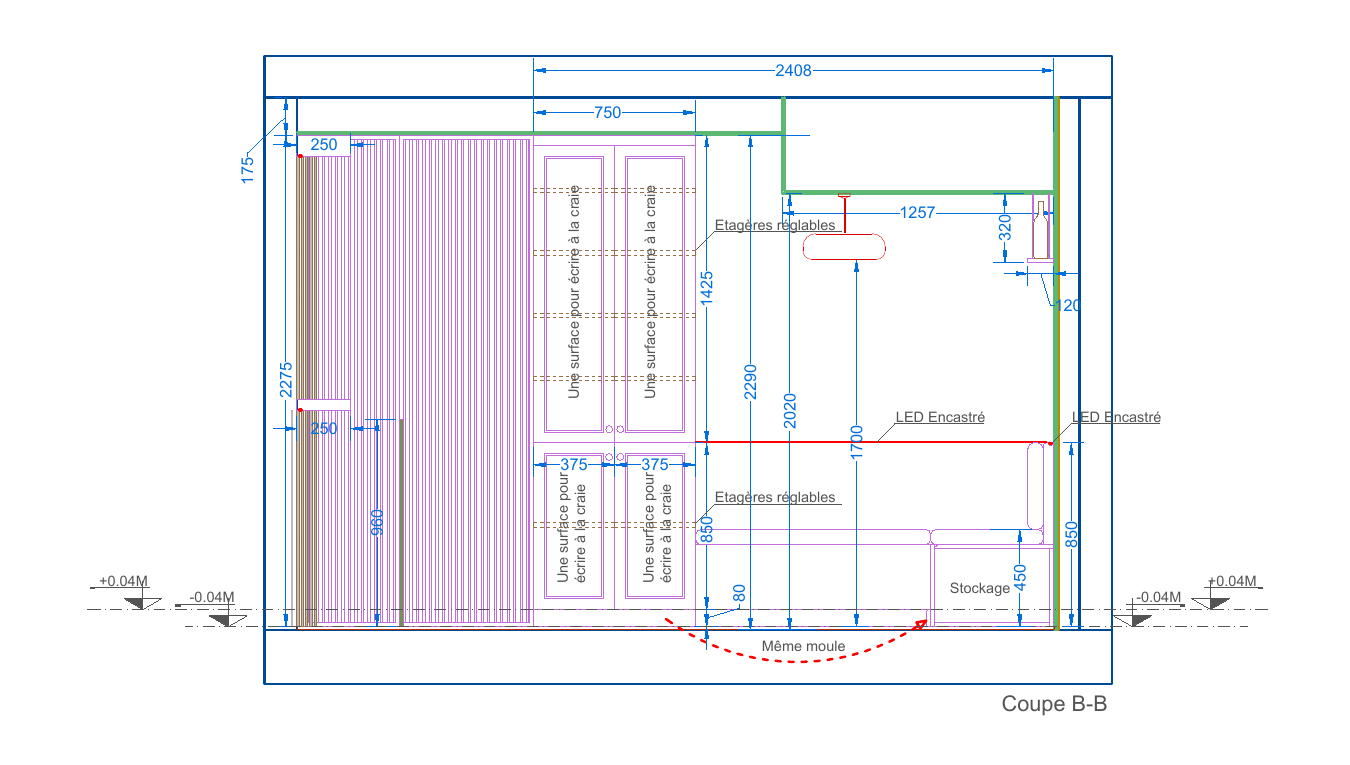Click the 2290 vertical dimension

[x=751, y=382]
